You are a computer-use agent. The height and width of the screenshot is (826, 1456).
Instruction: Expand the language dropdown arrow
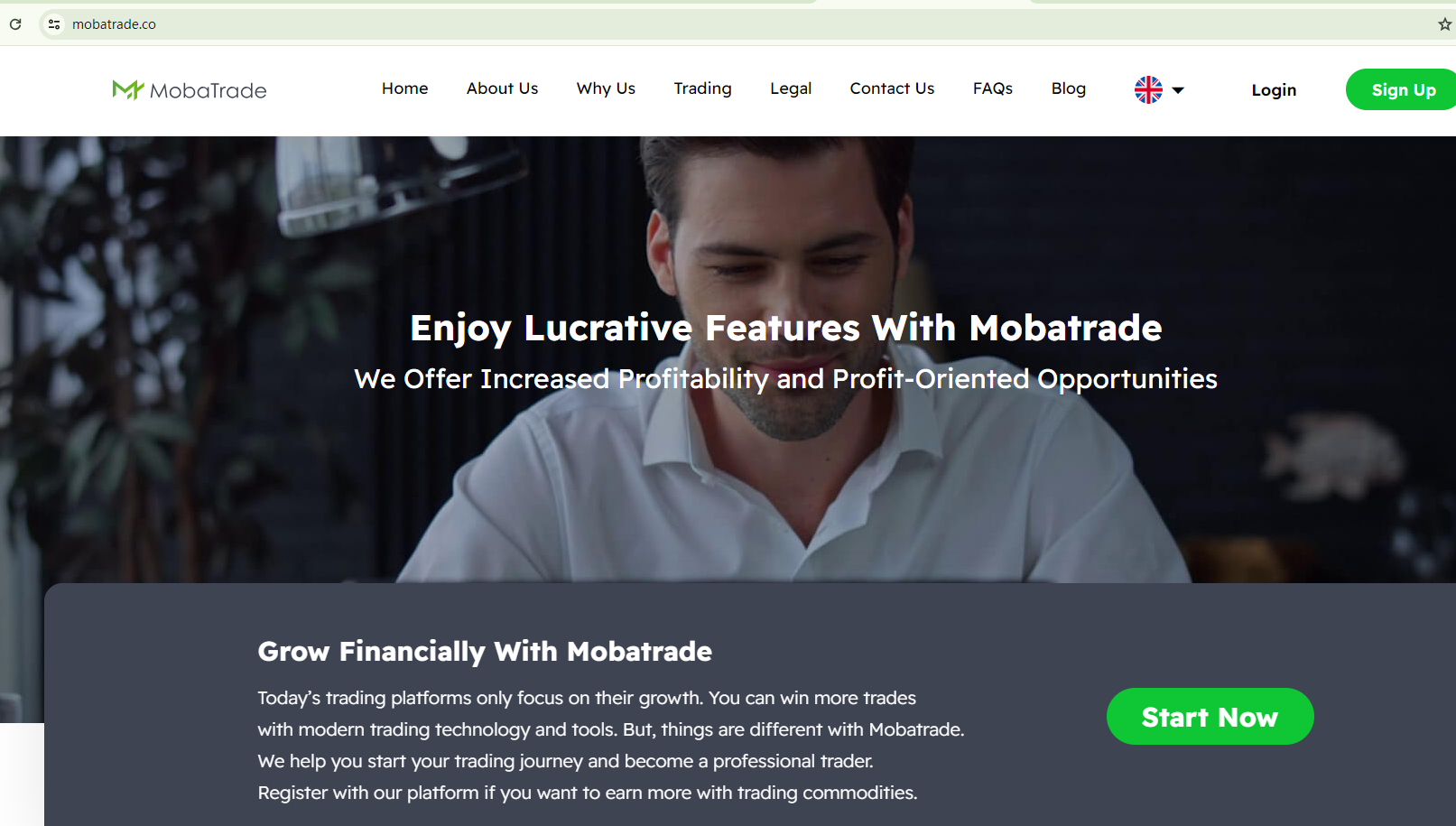click(x=1178, y=90)
